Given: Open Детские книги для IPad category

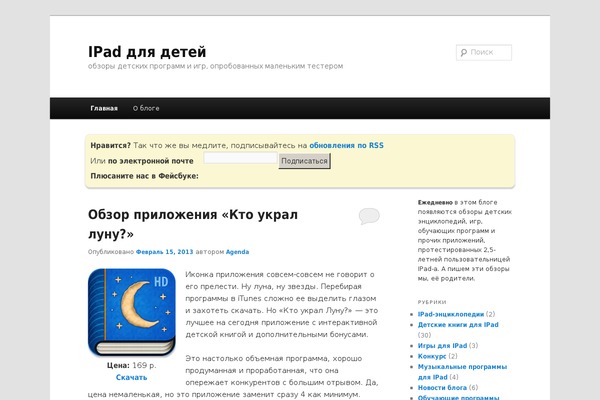Looking at the screenshot, I should click(x=458, y=324).
